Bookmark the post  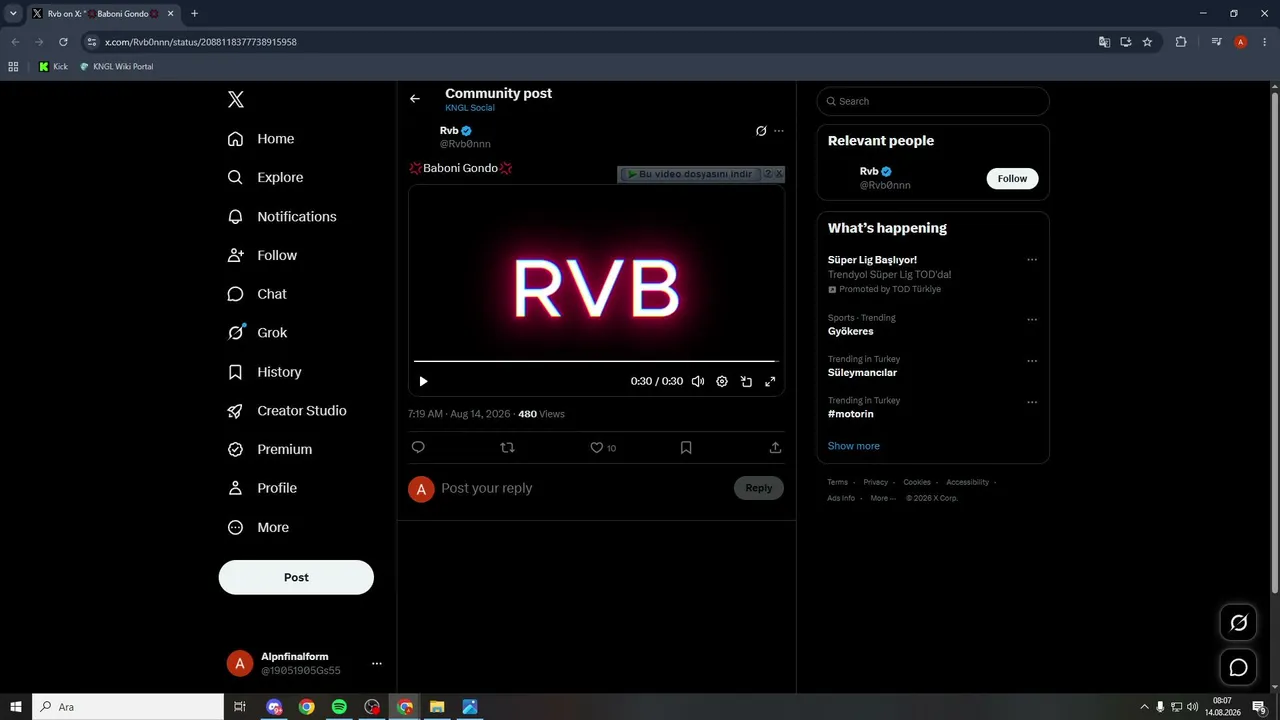pos(686,448)
